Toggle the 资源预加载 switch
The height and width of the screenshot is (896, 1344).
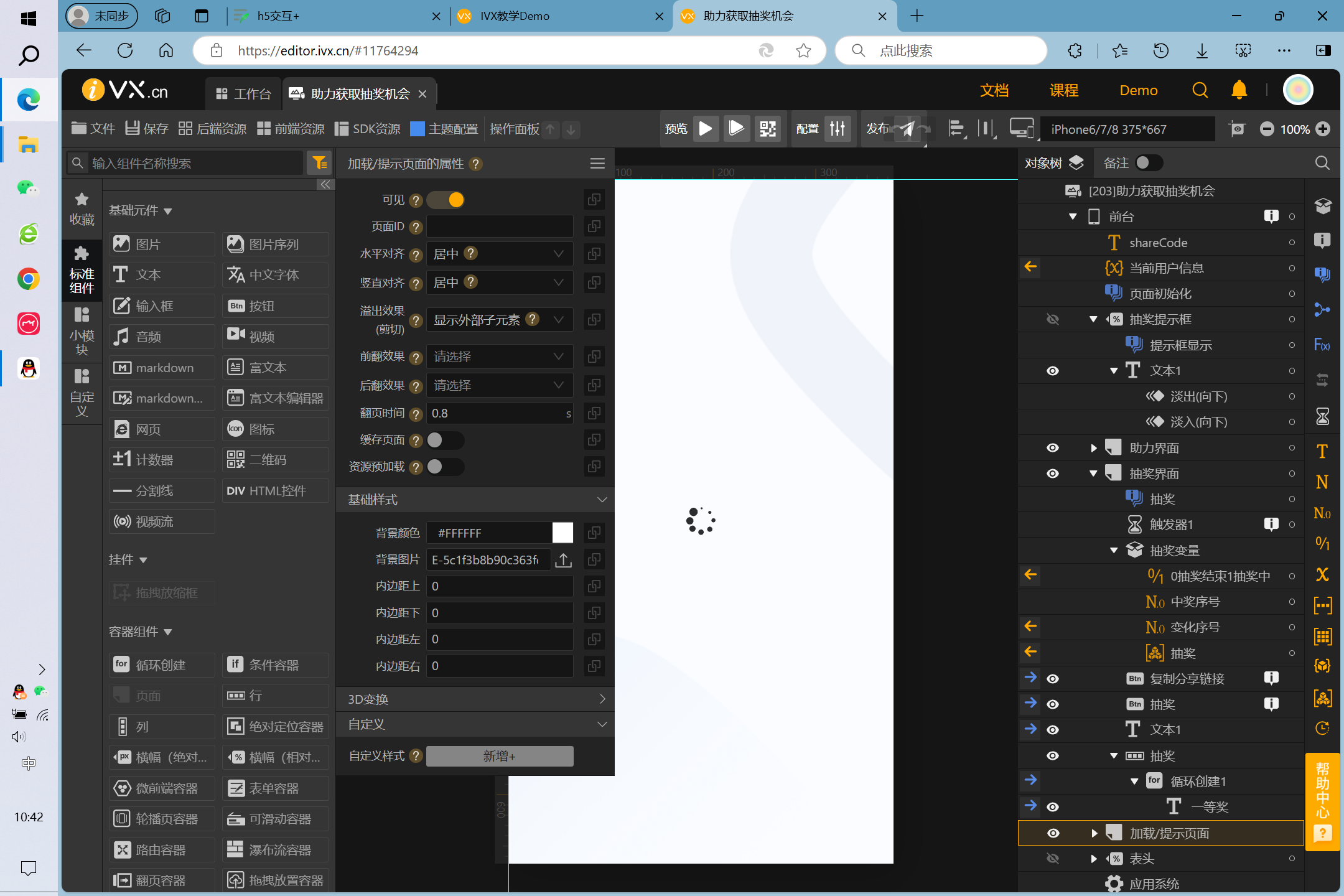click(446, 467)
